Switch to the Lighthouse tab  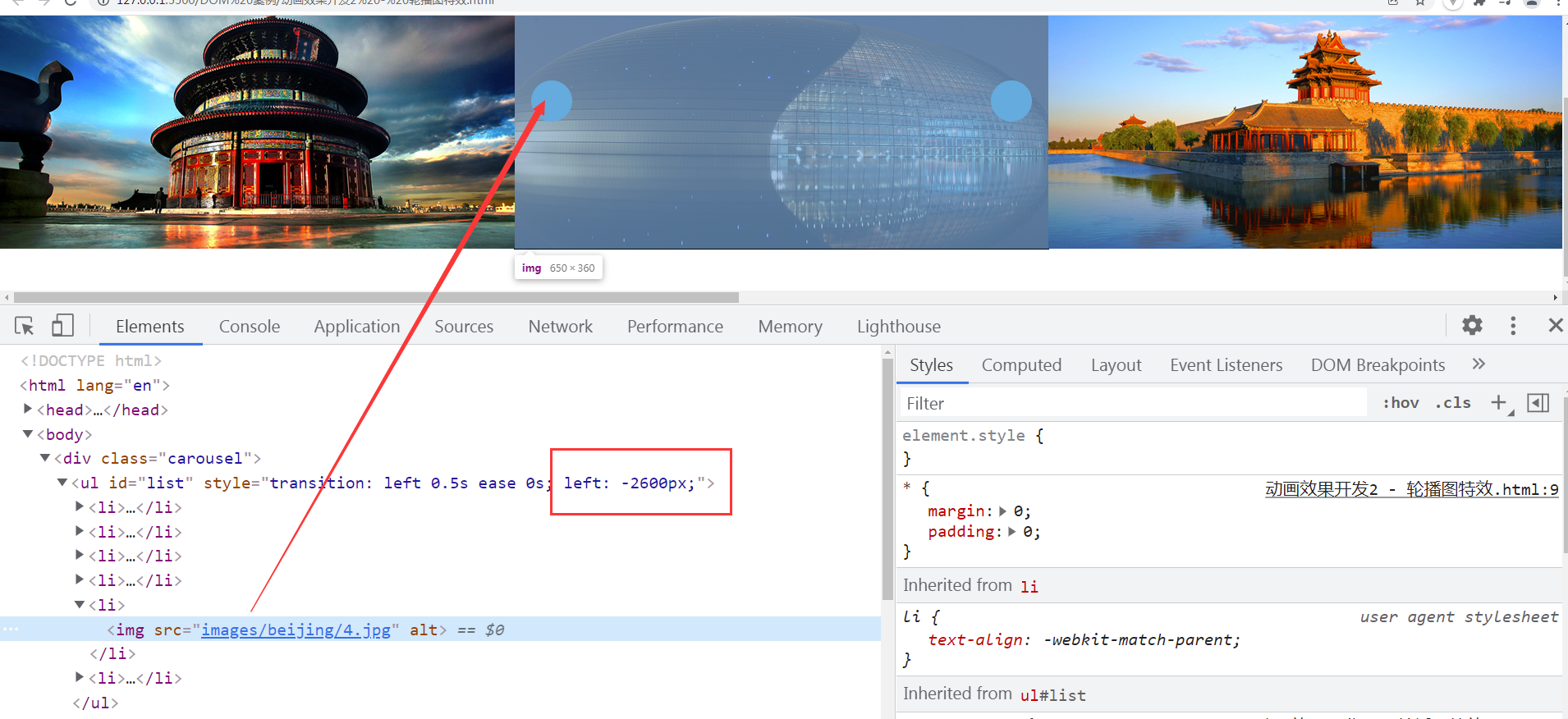pos(899,327)
